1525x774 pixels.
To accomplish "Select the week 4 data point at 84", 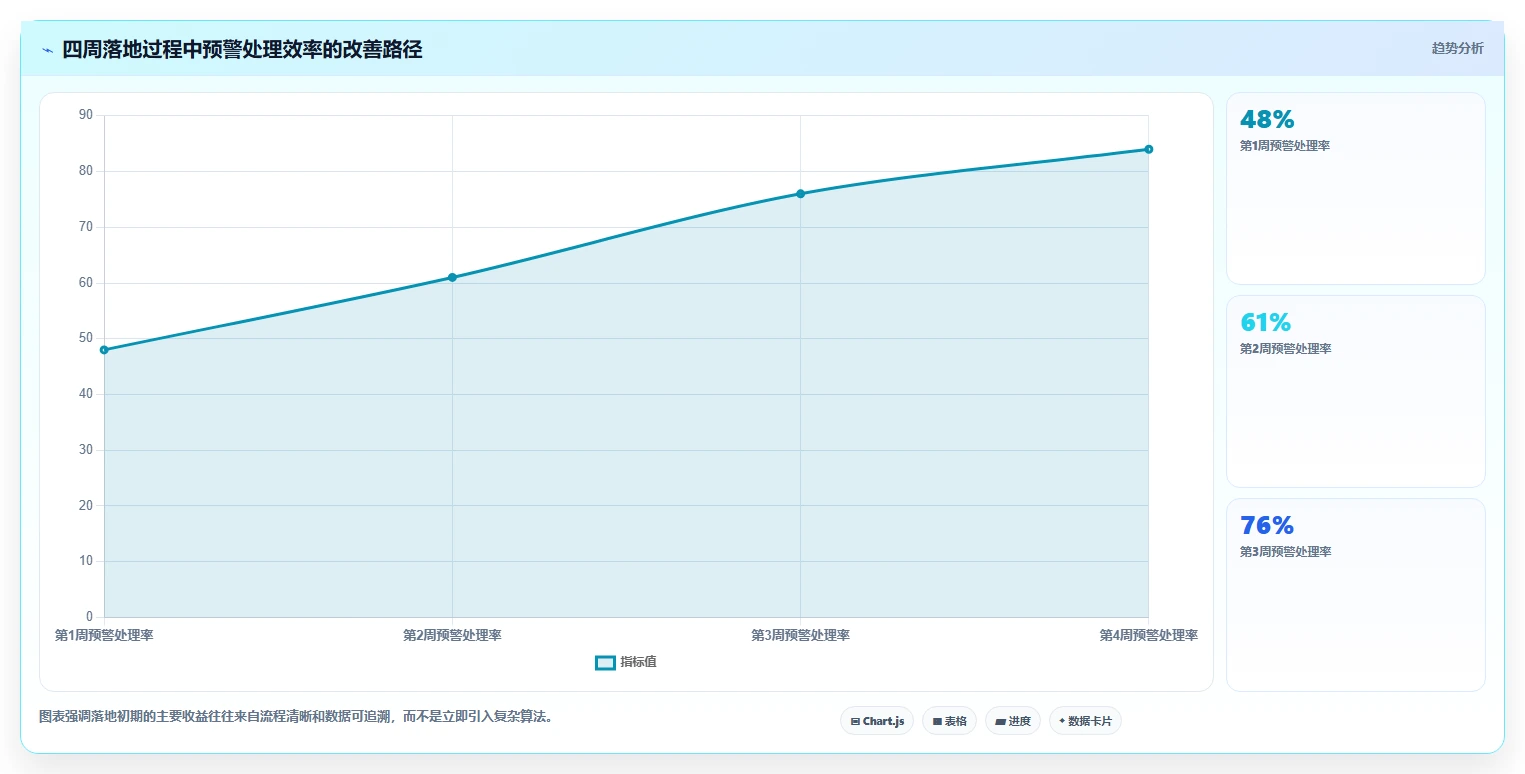I will click(x=1148, y=149).
